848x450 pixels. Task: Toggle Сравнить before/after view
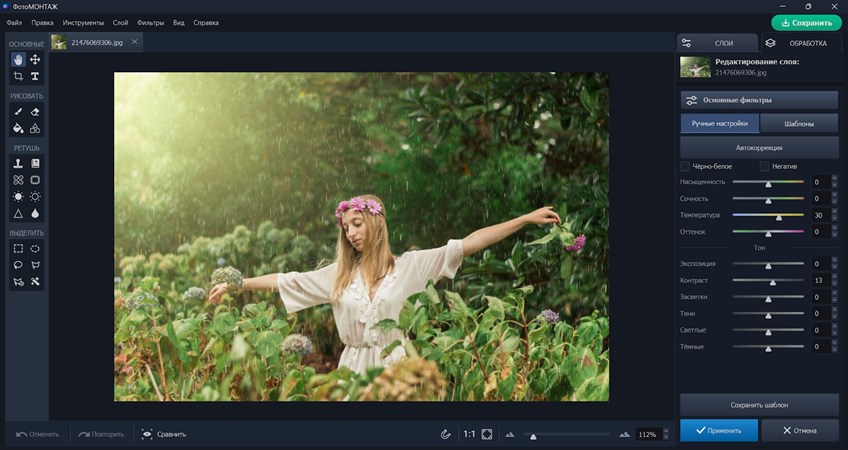click(x=164, y=434)
